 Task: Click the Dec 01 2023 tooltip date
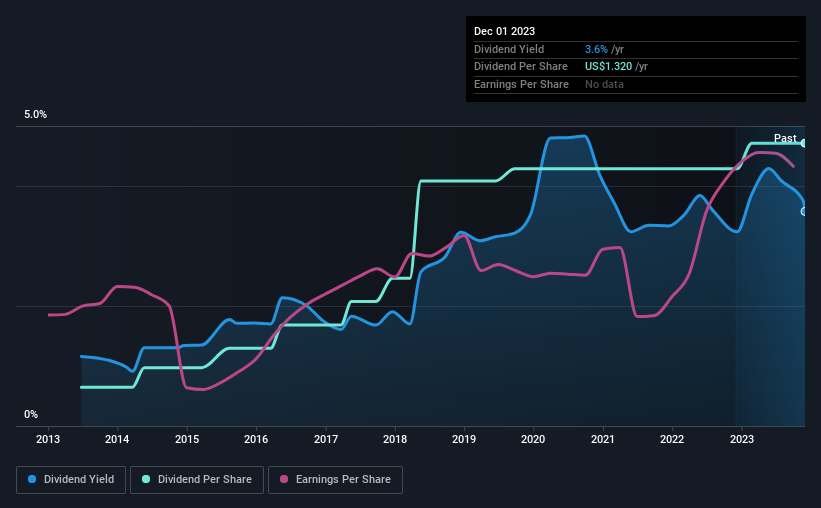[504, 31]
